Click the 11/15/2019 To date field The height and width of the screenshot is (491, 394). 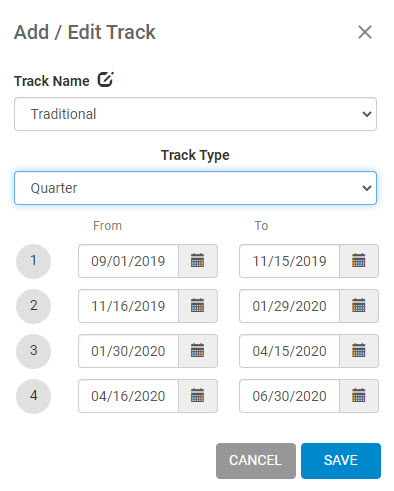tap(289, 261)
